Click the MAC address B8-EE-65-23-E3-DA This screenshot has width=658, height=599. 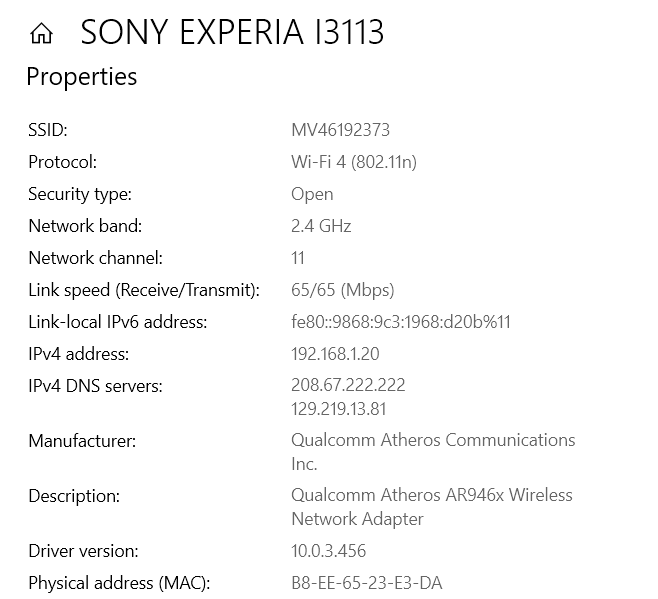[x=366, y=583]
